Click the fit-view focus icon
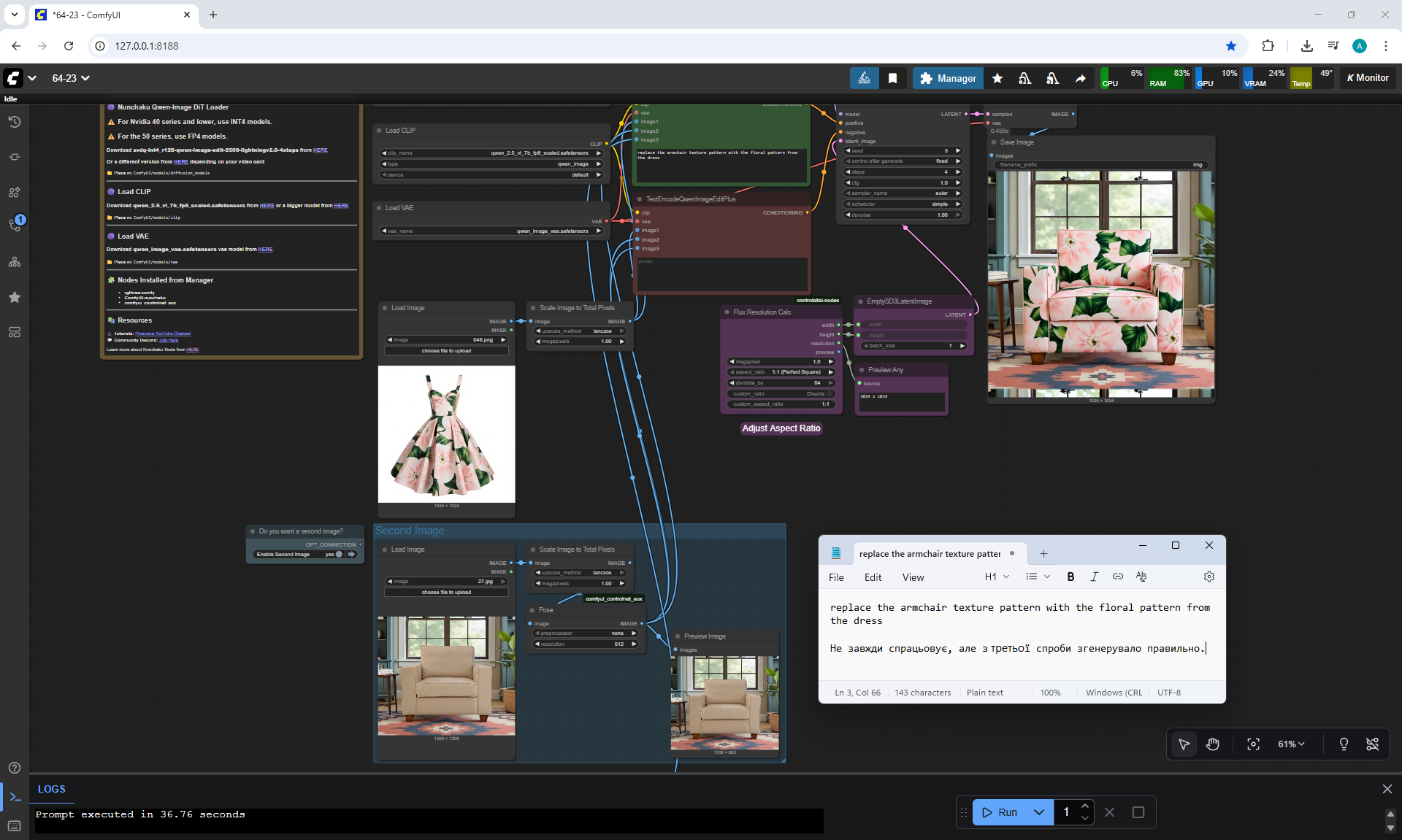Viewport: 1402px width, 840px height. pyautogui.click(x=1253, y=744)
